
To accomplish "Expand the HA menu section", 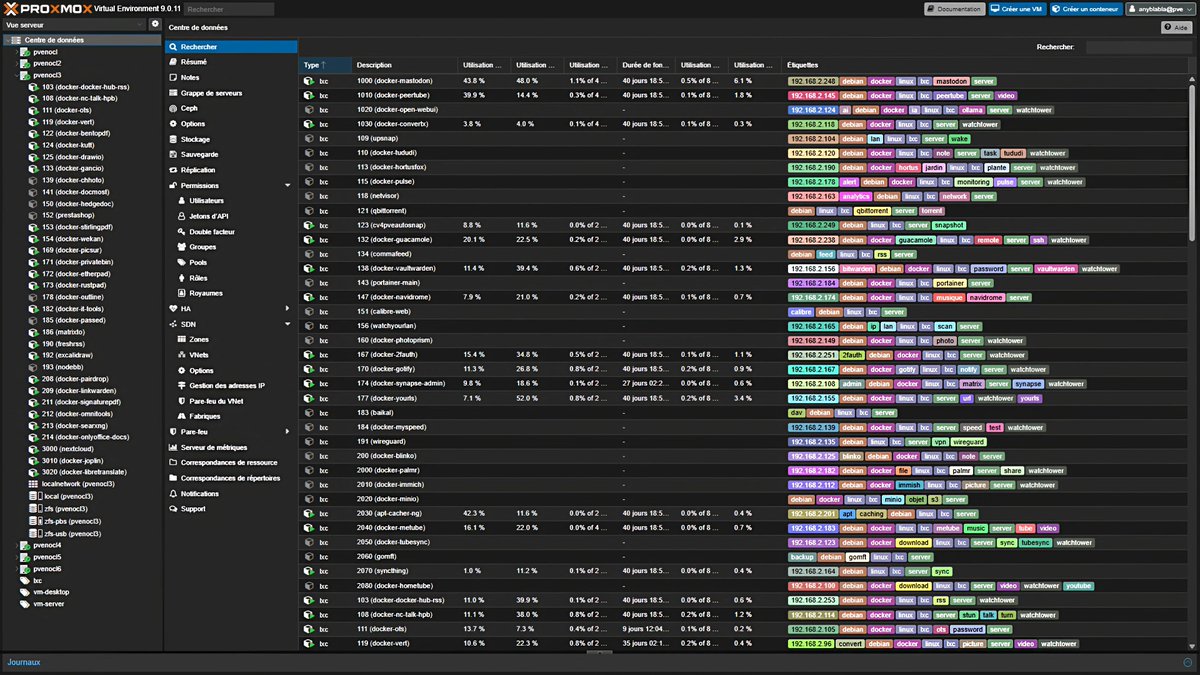I will click(x=288, y=309).
